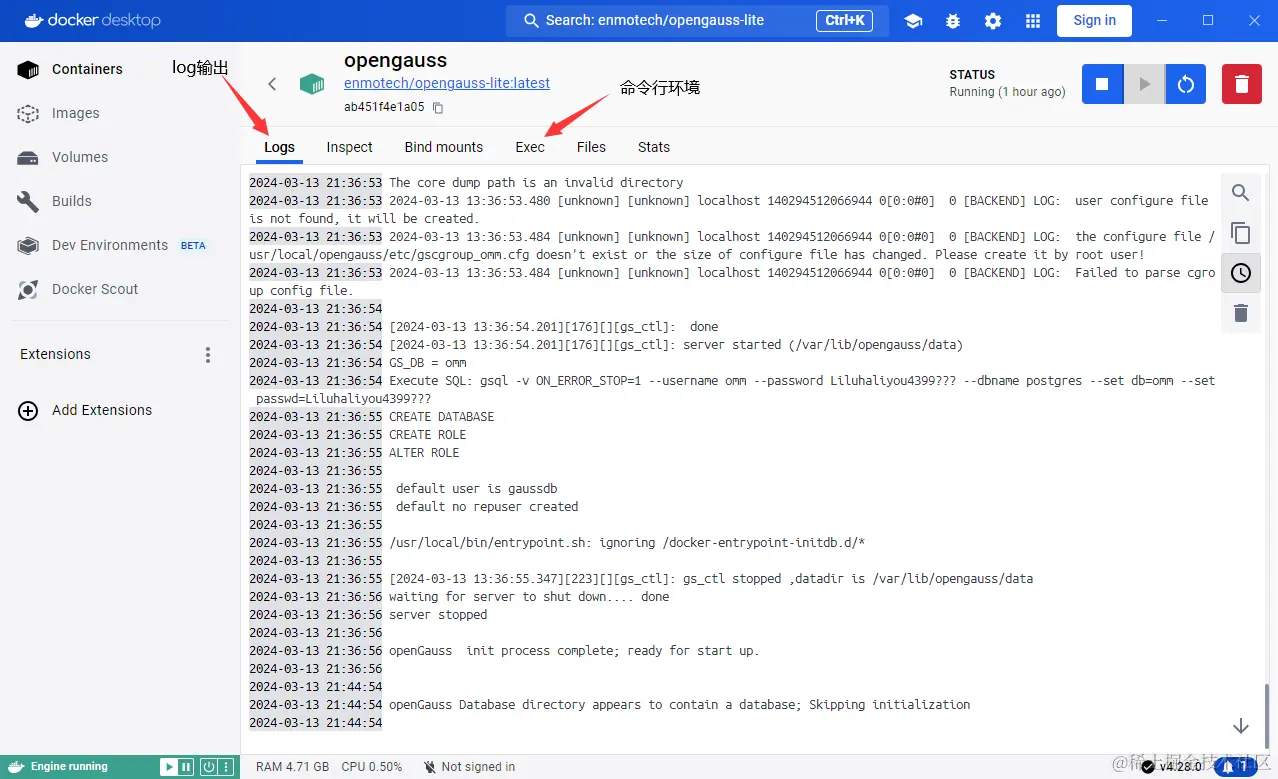
Task: Open the Learning Center graduation cap icon
Action: coord(913,21)
